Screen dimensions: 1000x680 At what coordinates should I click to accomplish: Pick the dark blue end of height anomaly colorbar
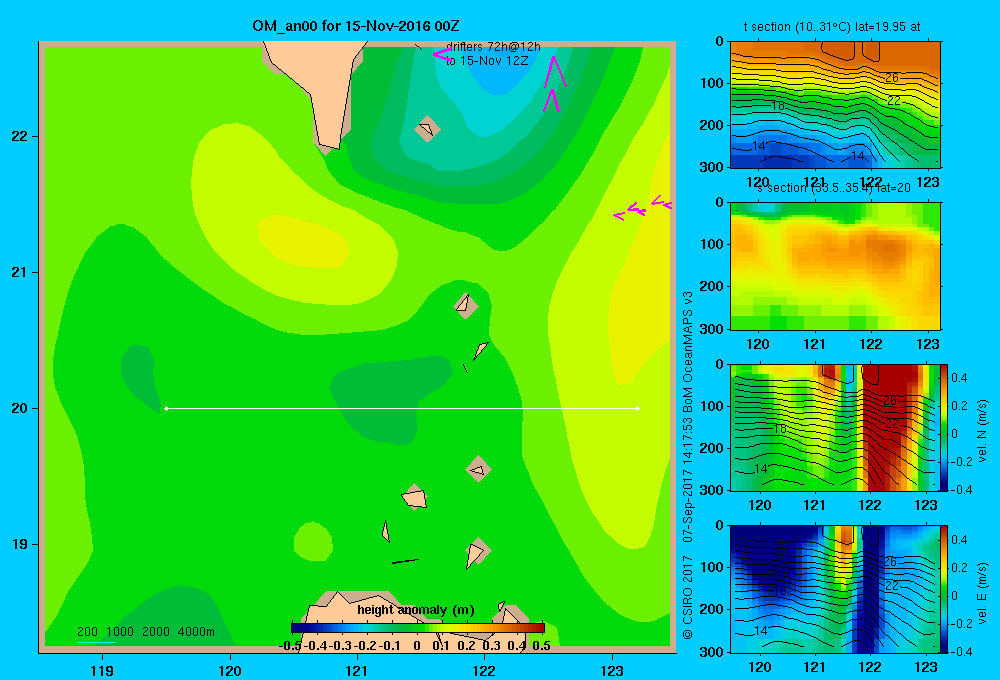[x=296, y=628]
